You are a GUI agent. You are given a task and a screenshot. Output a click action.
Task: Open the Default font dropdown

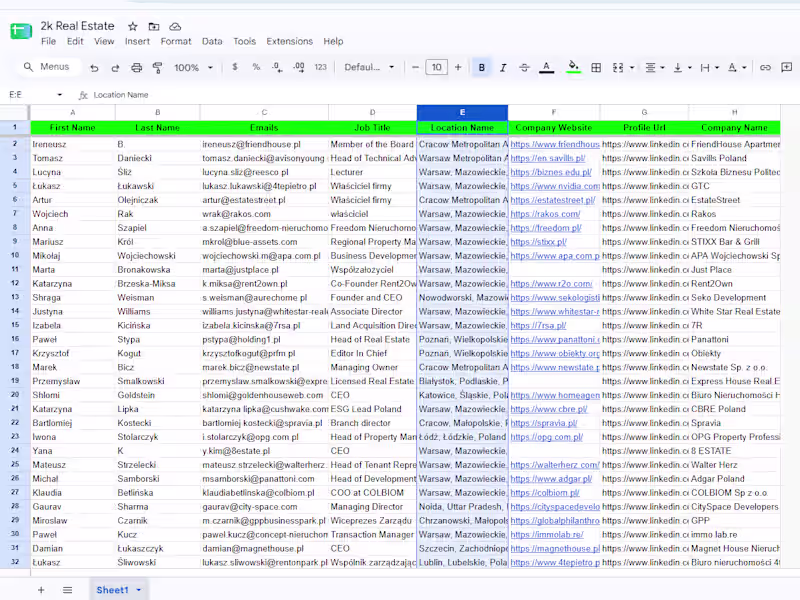click(369, 67)
